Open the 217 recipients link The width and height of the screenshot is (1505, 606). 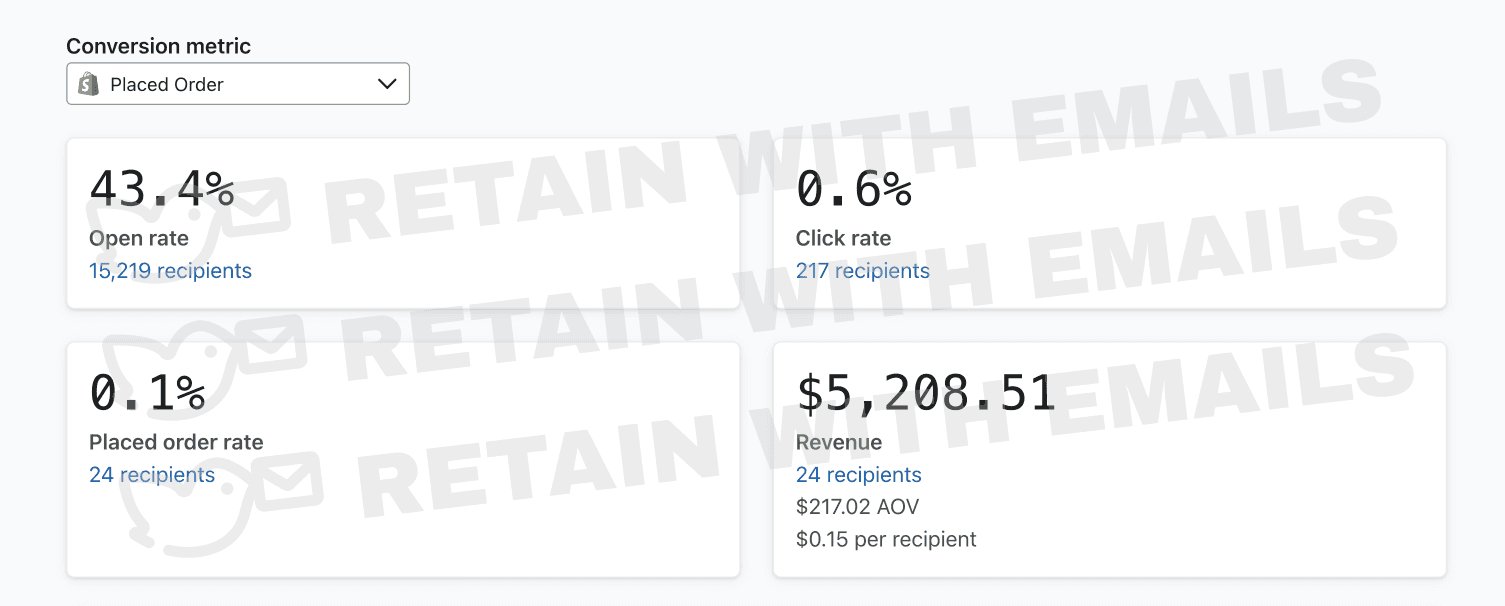[863, 271]
